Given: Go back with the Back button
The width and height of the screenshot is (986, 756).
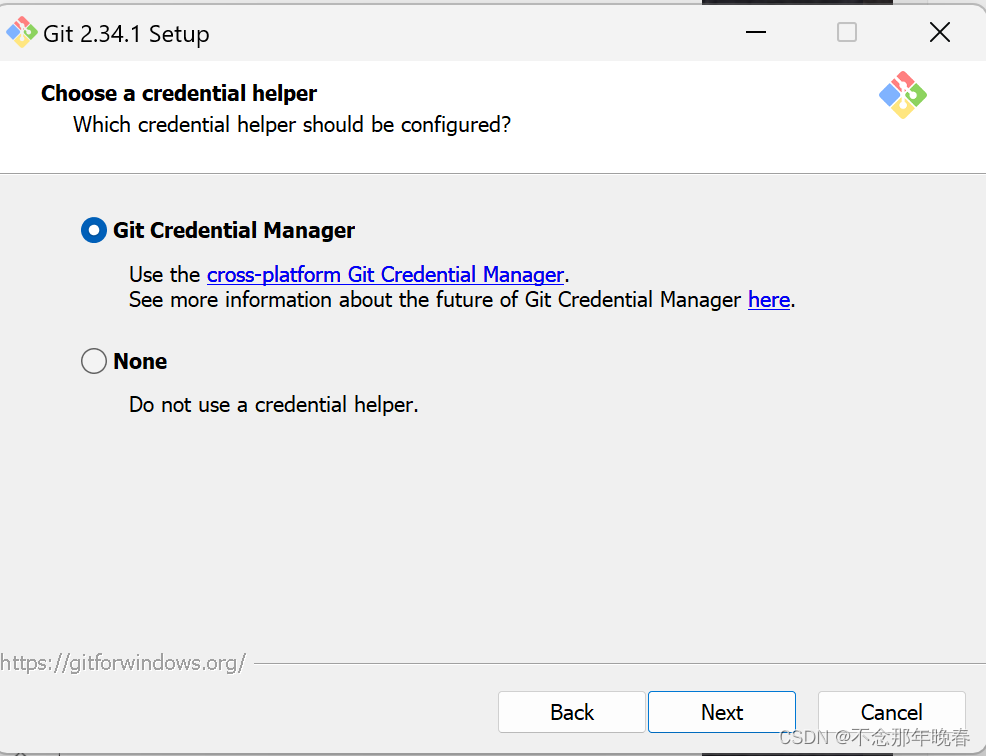Looking at the screenshot, I should click(x=572, y=712).
